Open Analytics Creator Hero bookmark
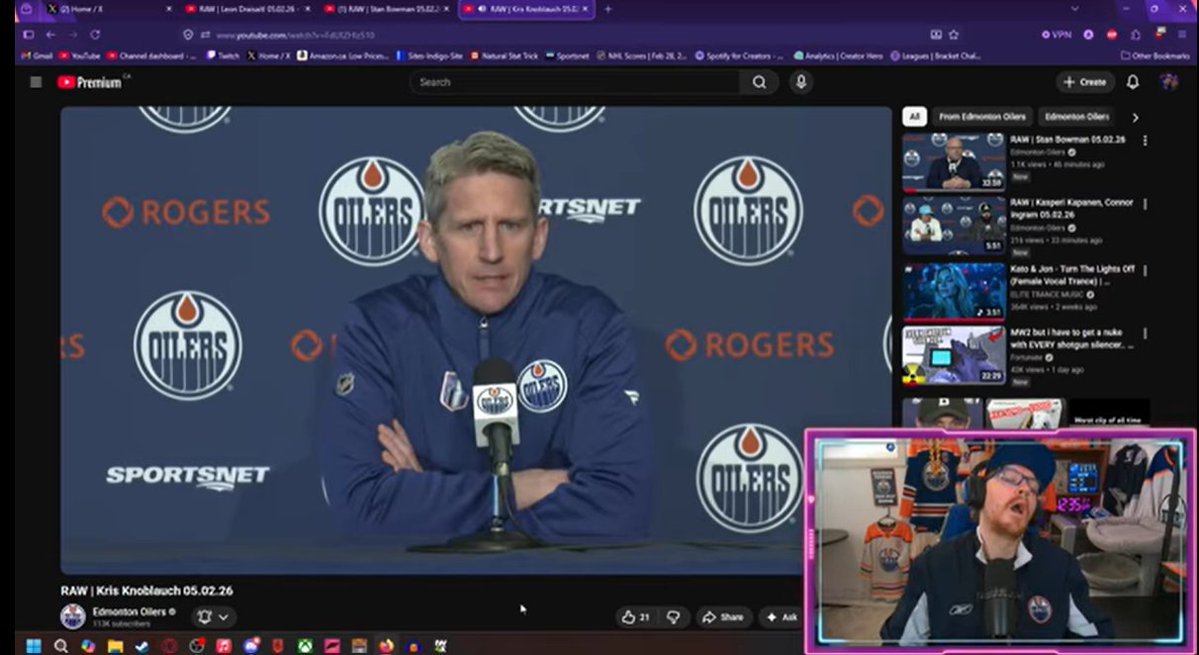This screenshot has height=655, width=1199. tap(838, 56)
